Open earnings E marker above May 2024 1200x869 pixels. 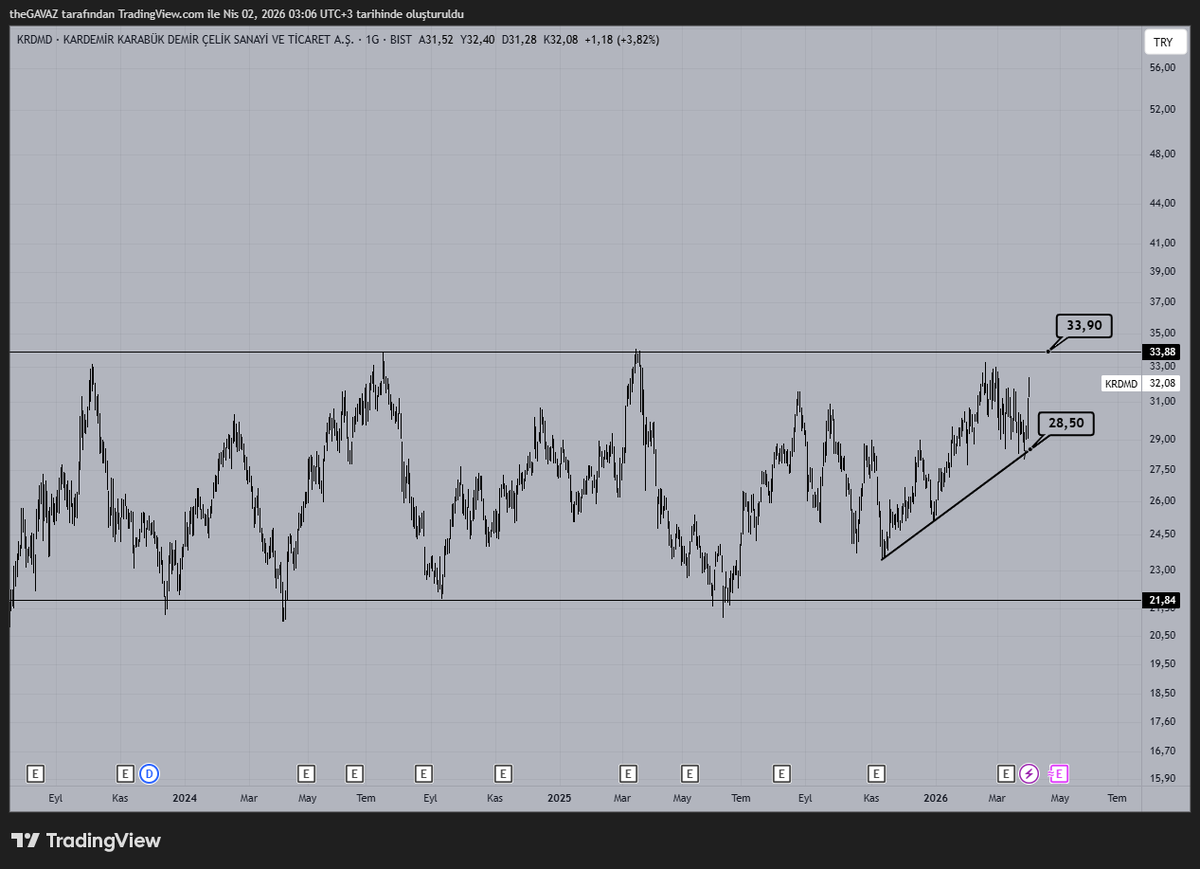tap(306, 773)
